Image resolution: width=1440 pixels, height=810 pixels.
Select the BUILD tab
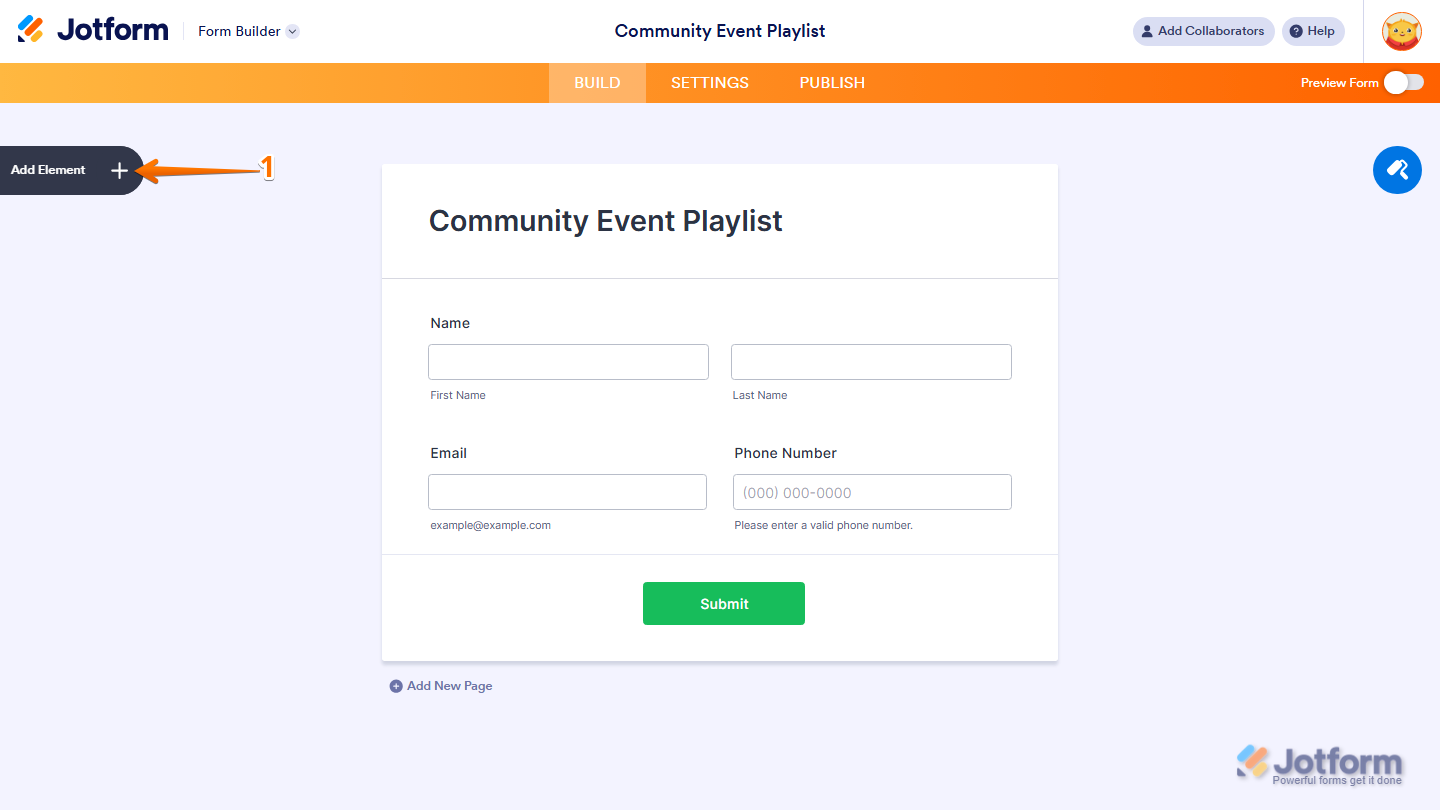[x=597, y=82]
